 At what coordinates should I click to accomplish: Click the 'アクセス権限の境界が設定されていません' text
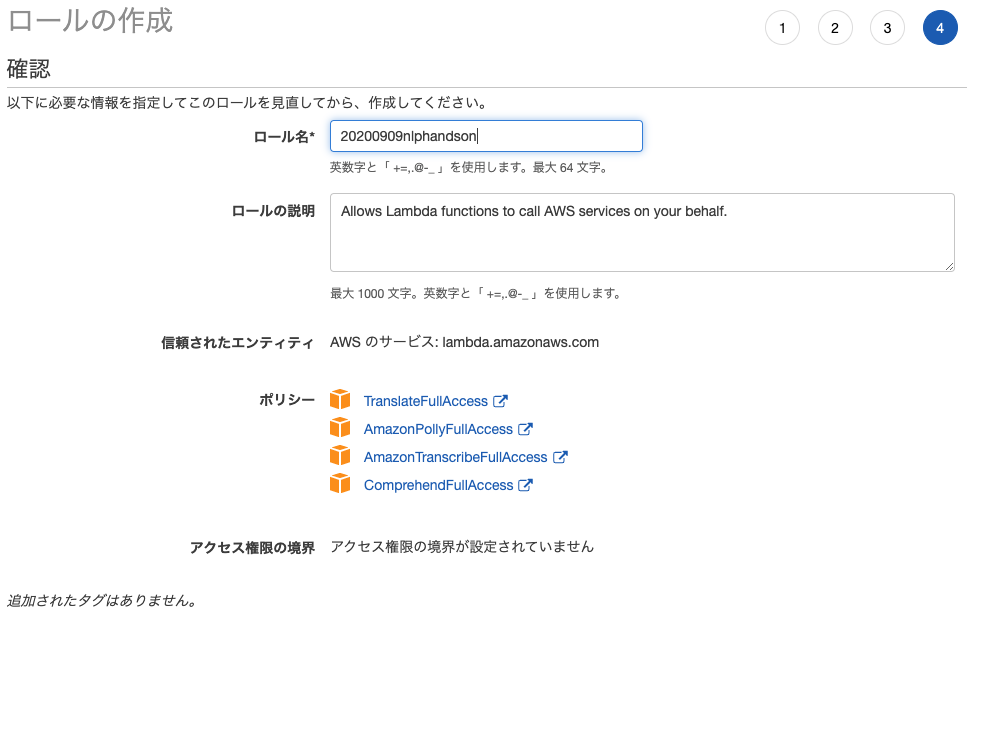462,547
